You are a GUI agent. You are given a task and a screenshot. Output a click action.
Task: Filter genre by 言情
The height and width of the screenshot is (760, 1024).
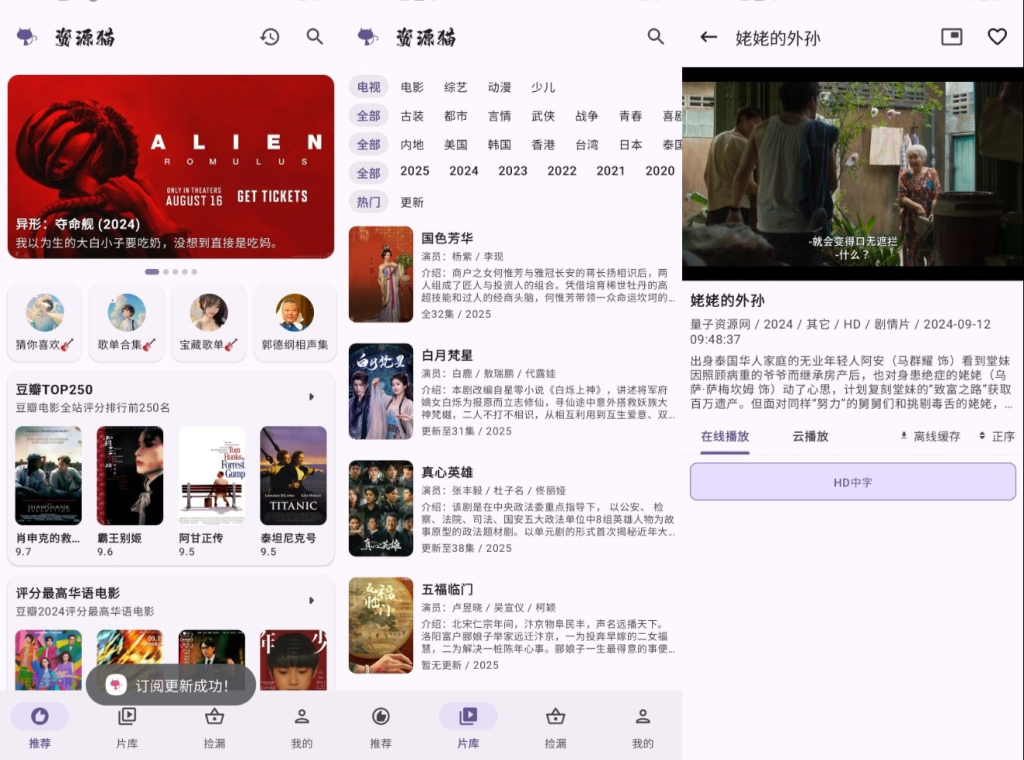point(500,116)
